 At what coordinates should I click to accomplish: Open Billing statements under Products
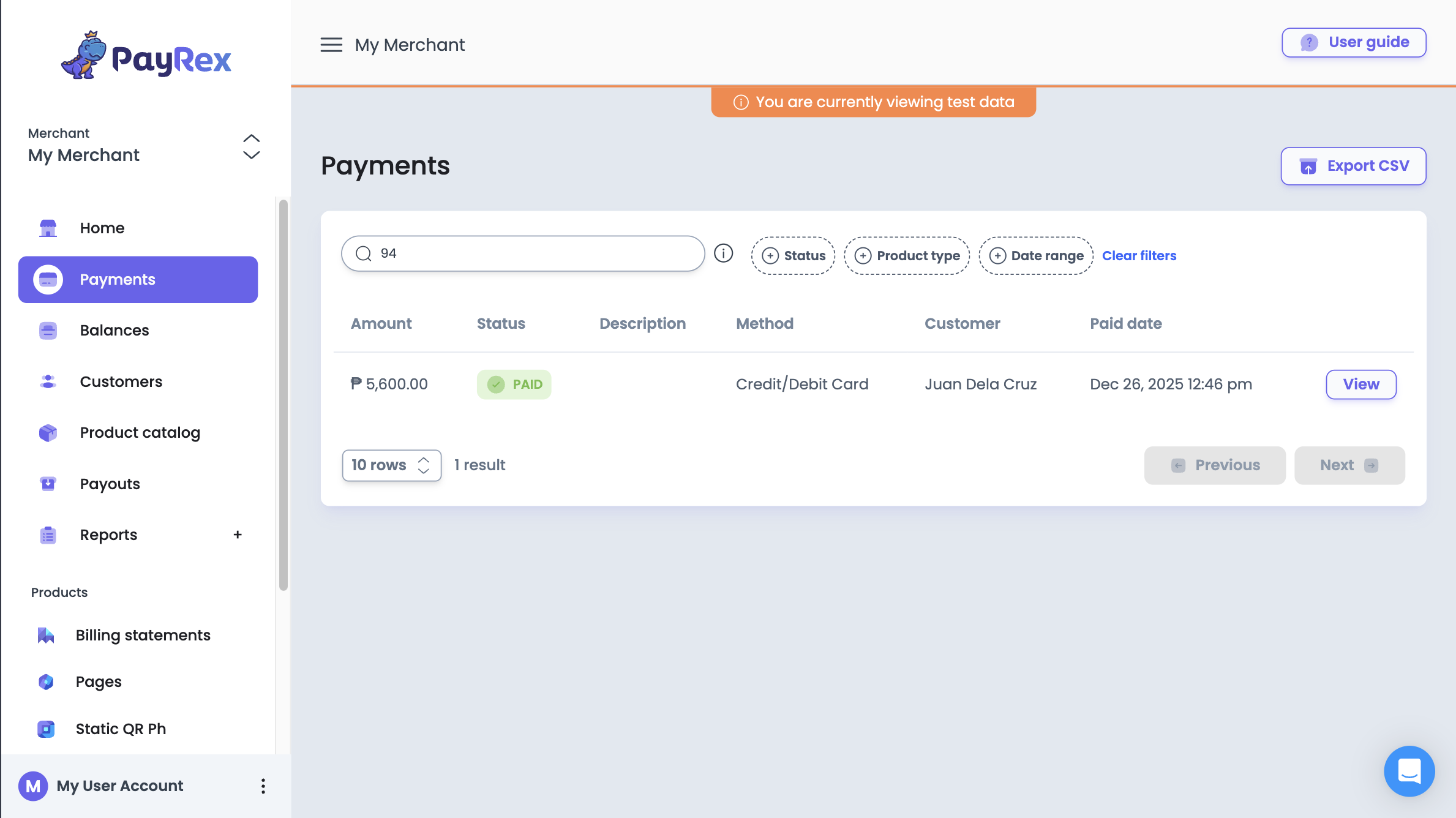143,635
